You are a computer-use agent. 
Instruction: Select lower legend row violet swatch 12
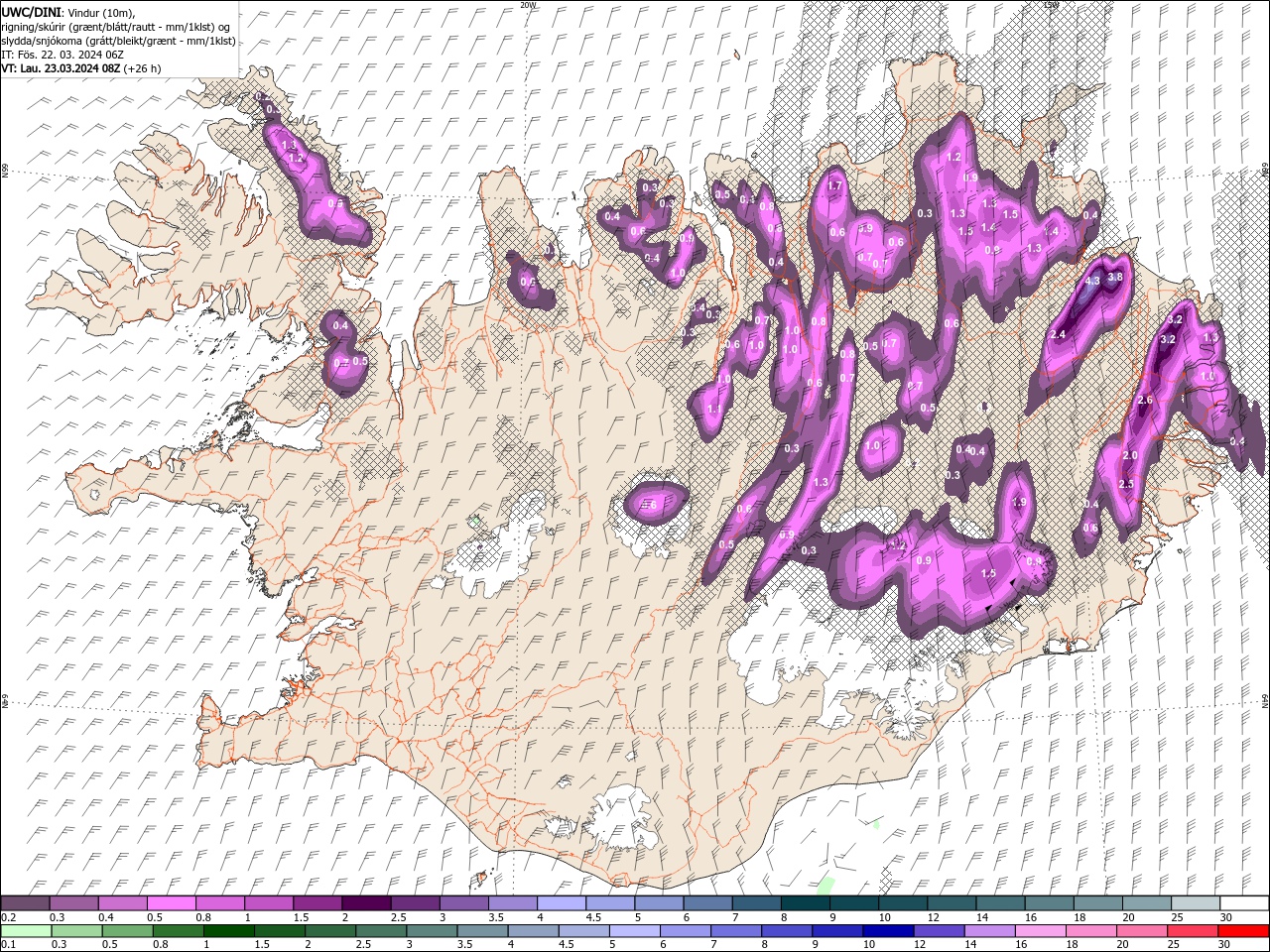click(939, 931)
